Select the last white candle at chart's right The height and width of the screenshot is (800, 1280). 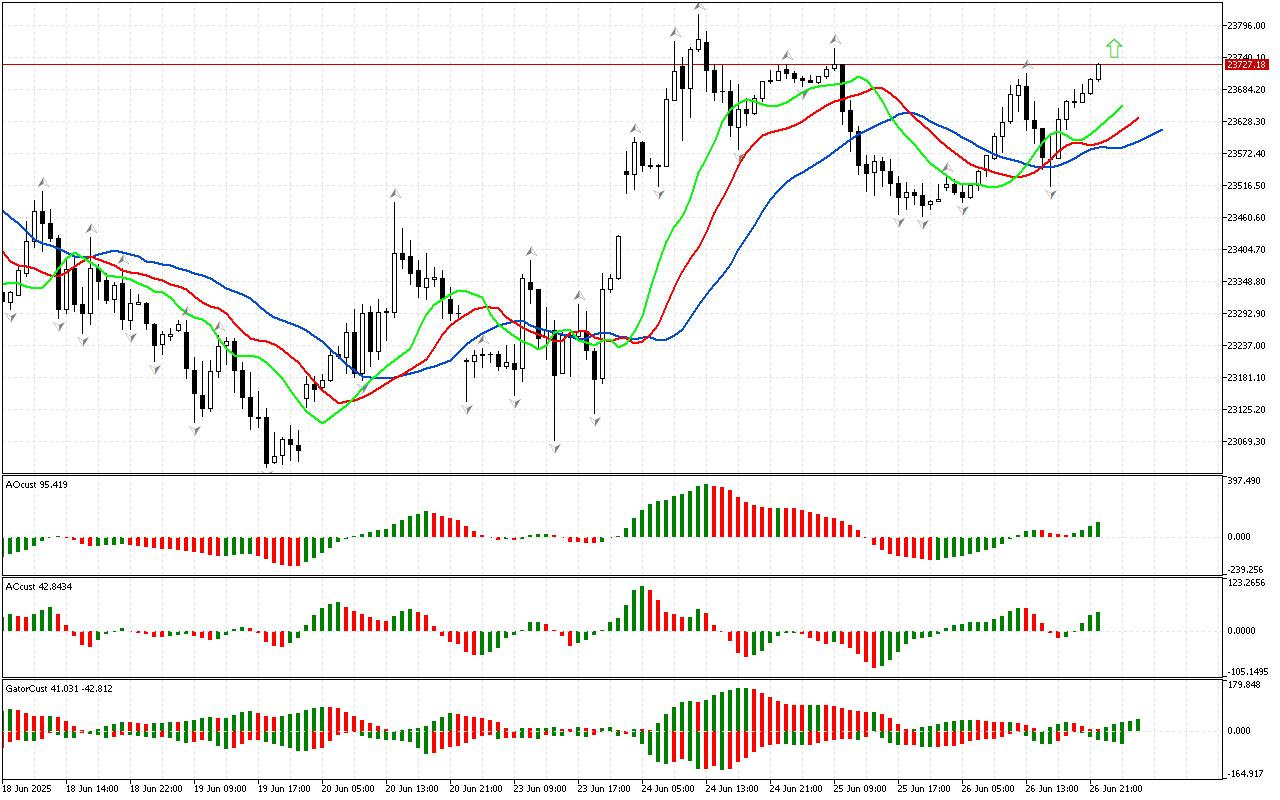(x=1098, y=71)
